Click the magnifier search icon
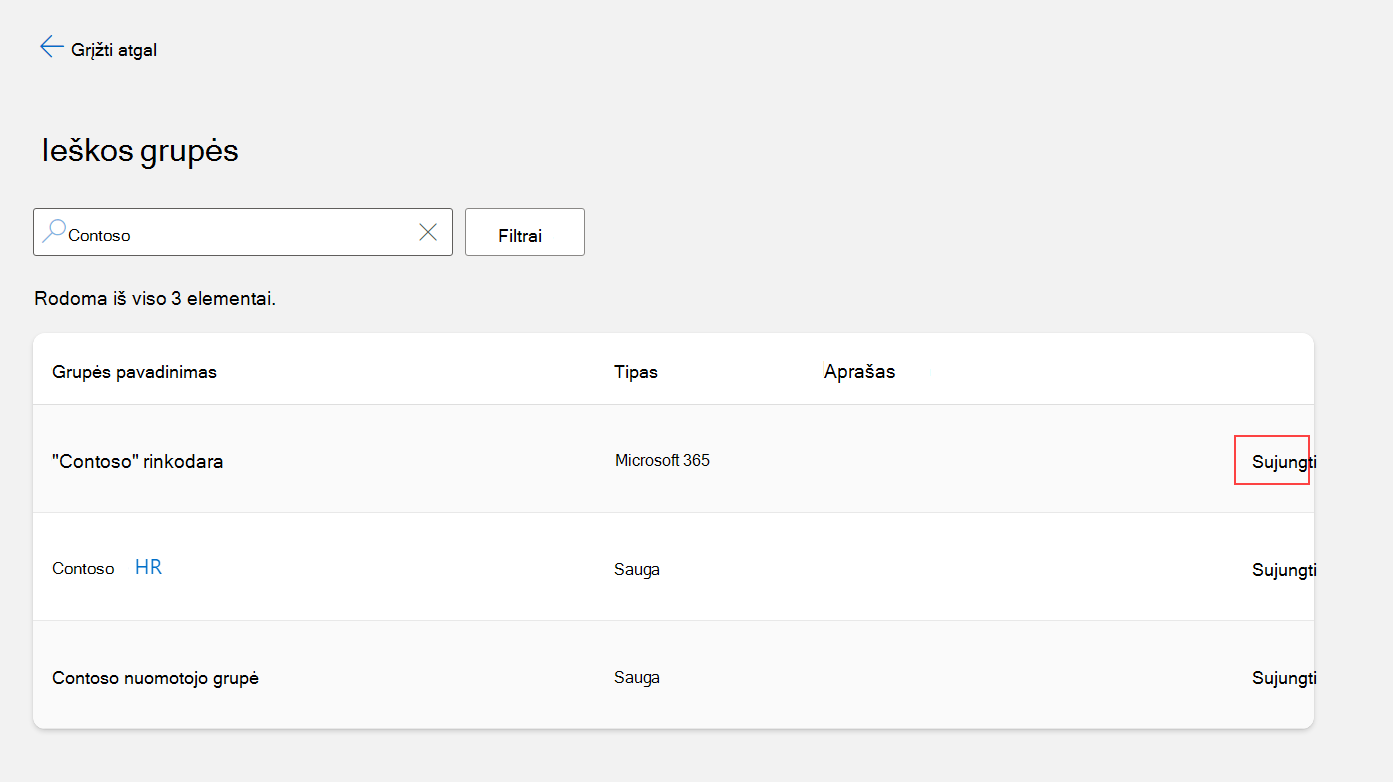1393x782 pixels. [x=53, y=232]
